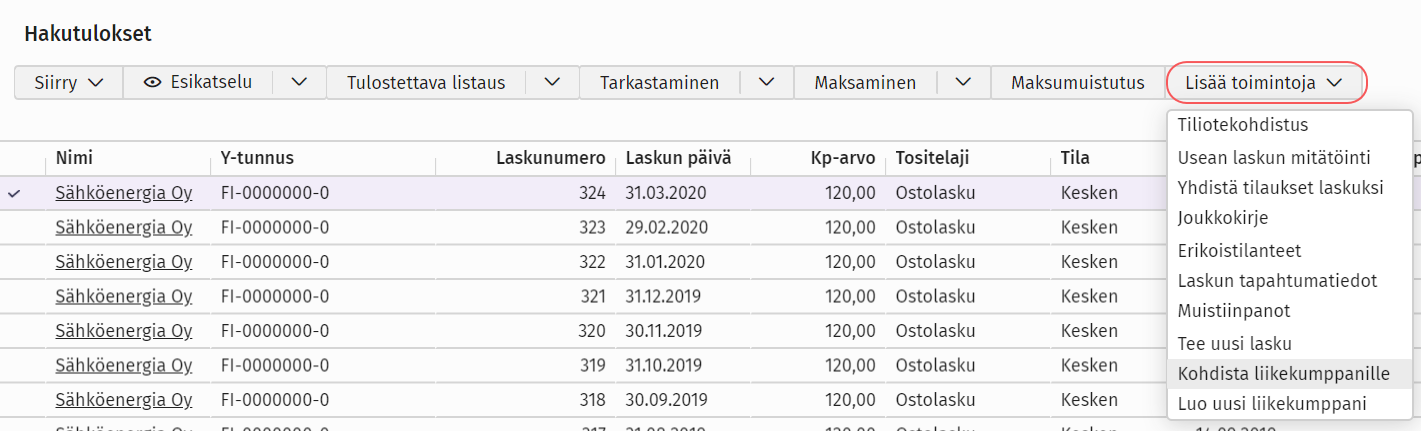This screenshot has height=431, width=1421.
Task: Sort by Laskun päivä column header
Action: (x=678, y=158)
